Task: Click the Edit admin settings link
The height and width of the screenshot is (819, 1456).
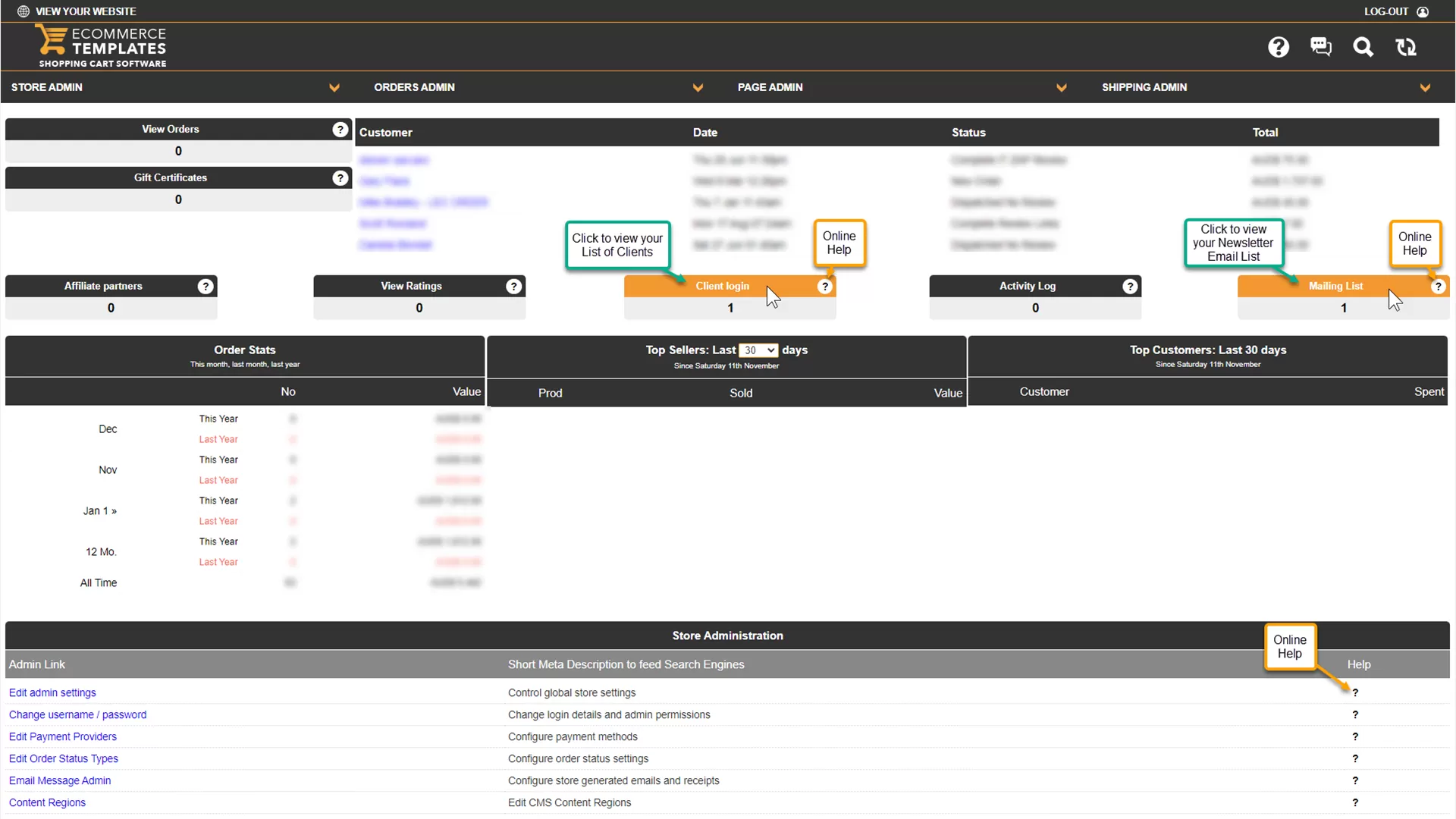Action: click(52, 693)
